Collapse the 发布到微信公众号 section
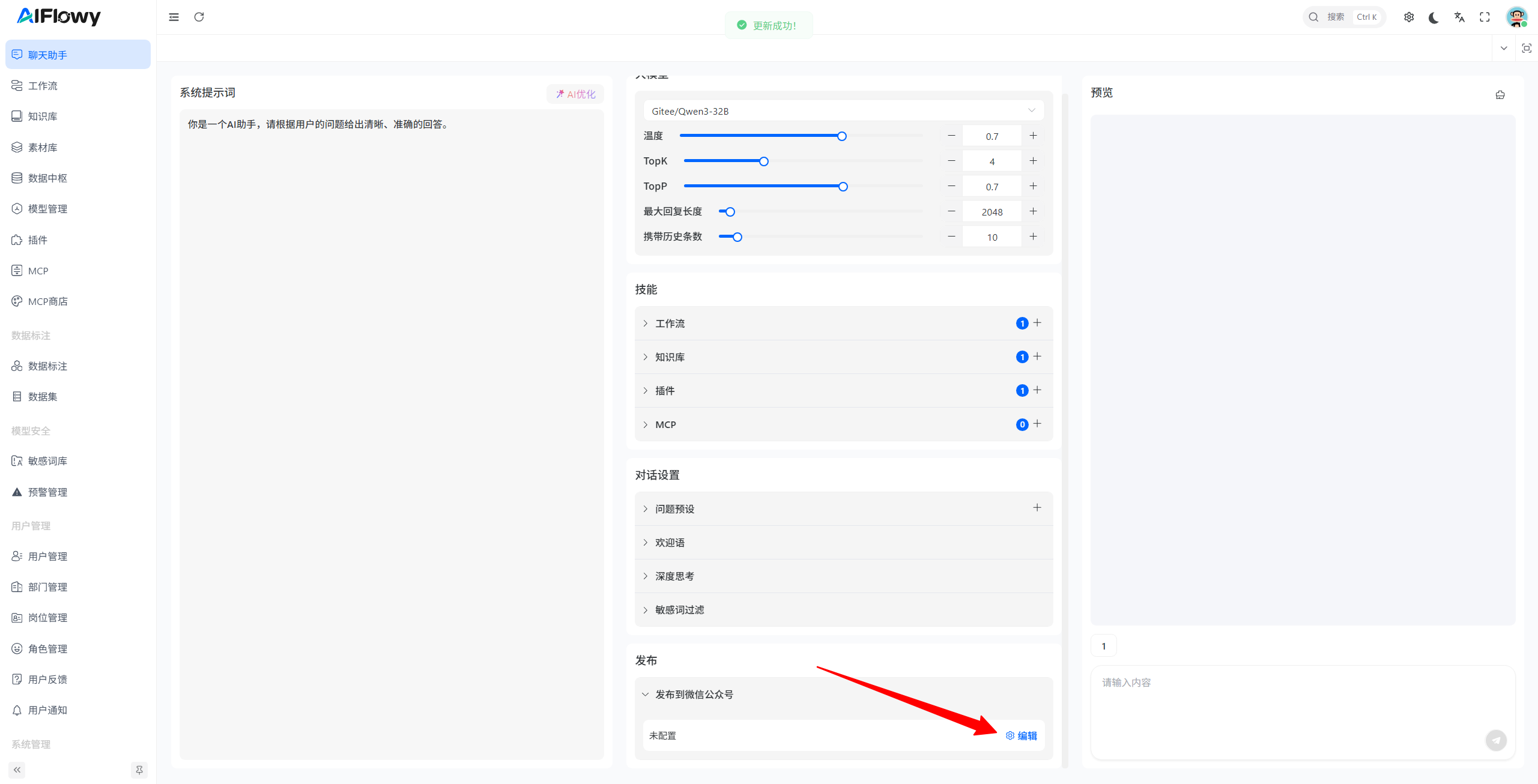 point(693,695)
